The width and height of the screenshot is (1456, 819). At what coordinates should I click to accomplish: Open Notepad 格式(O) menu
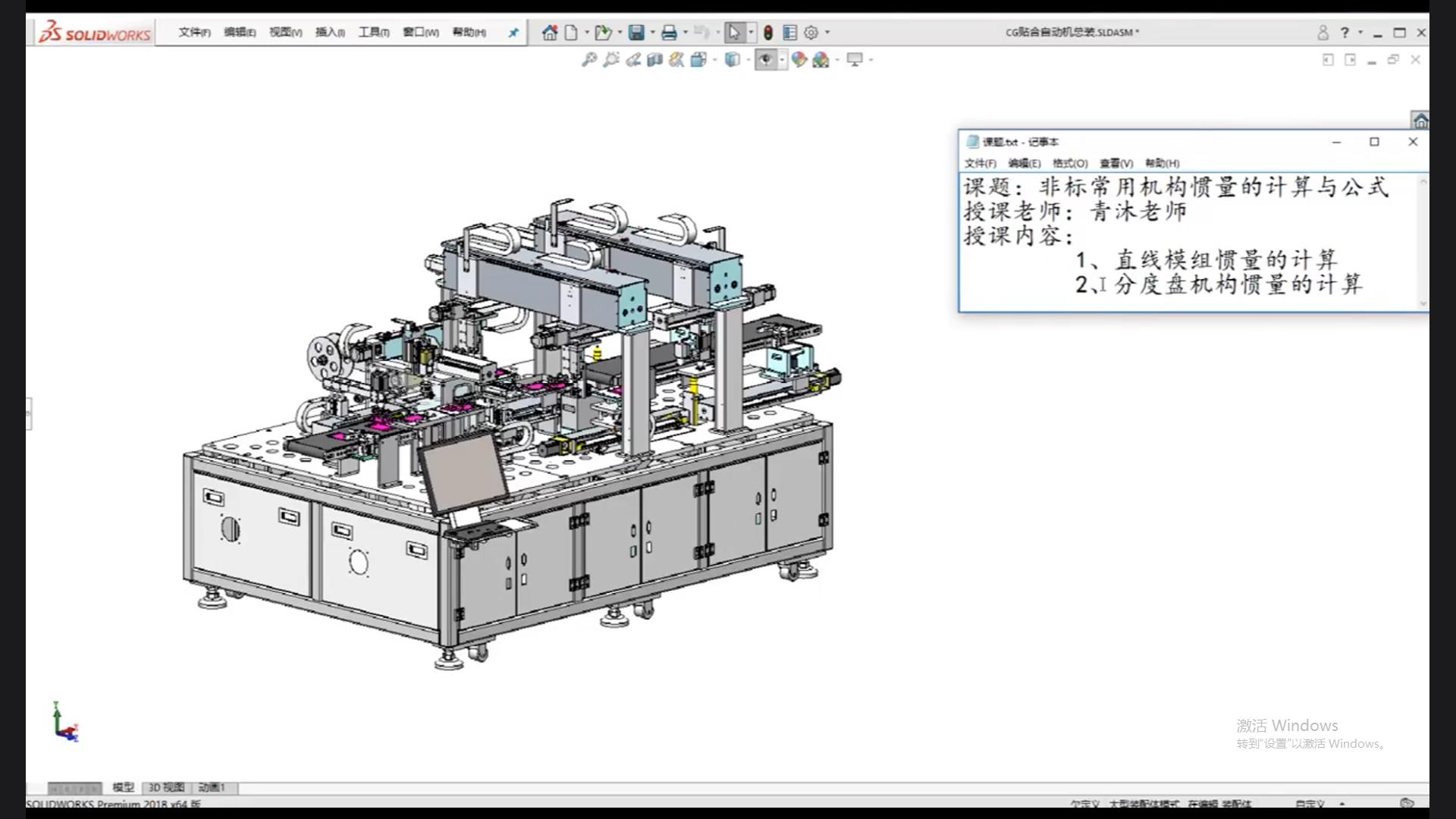[x=1070, y=163]
